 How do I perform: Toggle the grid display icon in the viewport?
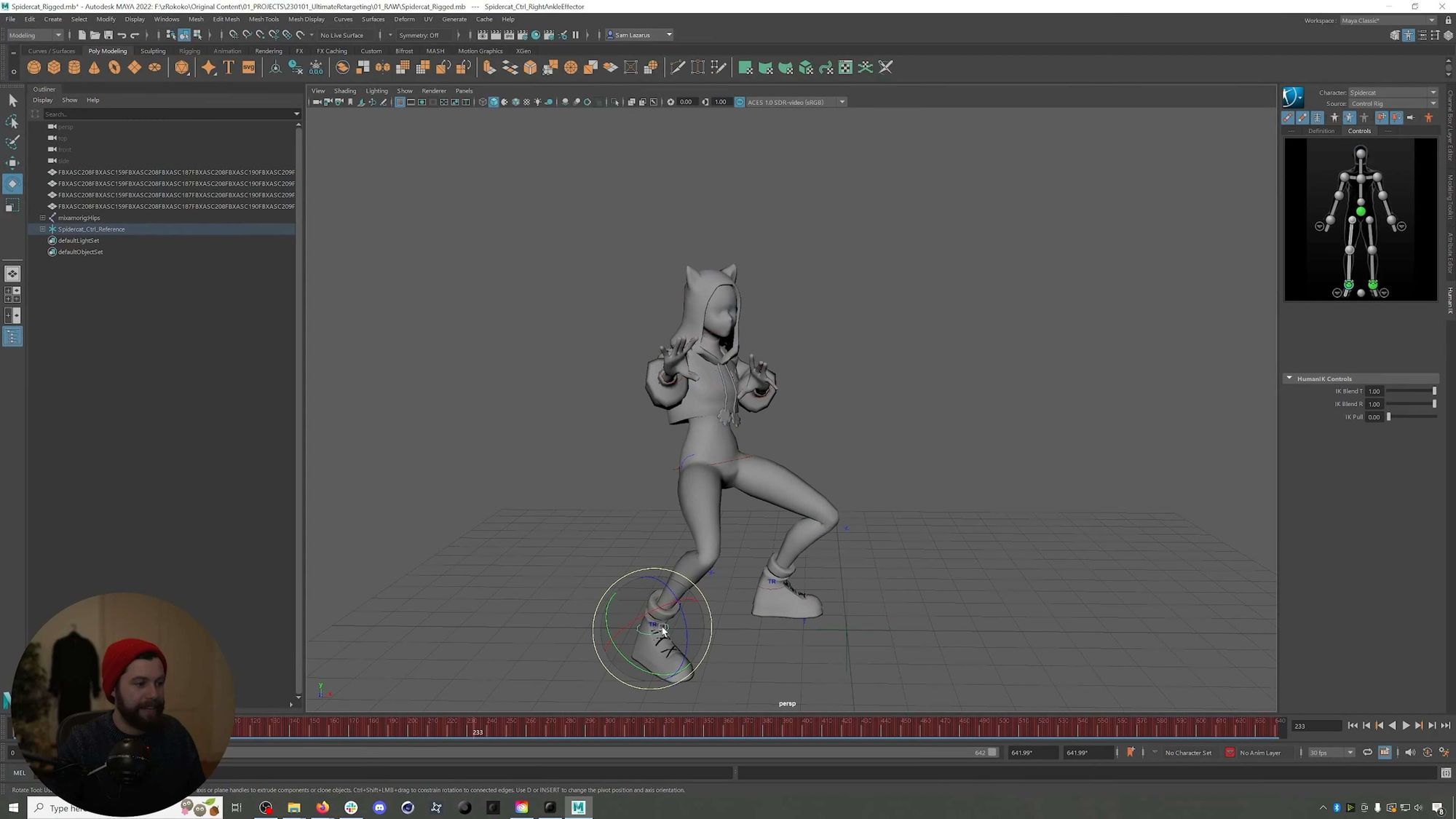(400, 102)
